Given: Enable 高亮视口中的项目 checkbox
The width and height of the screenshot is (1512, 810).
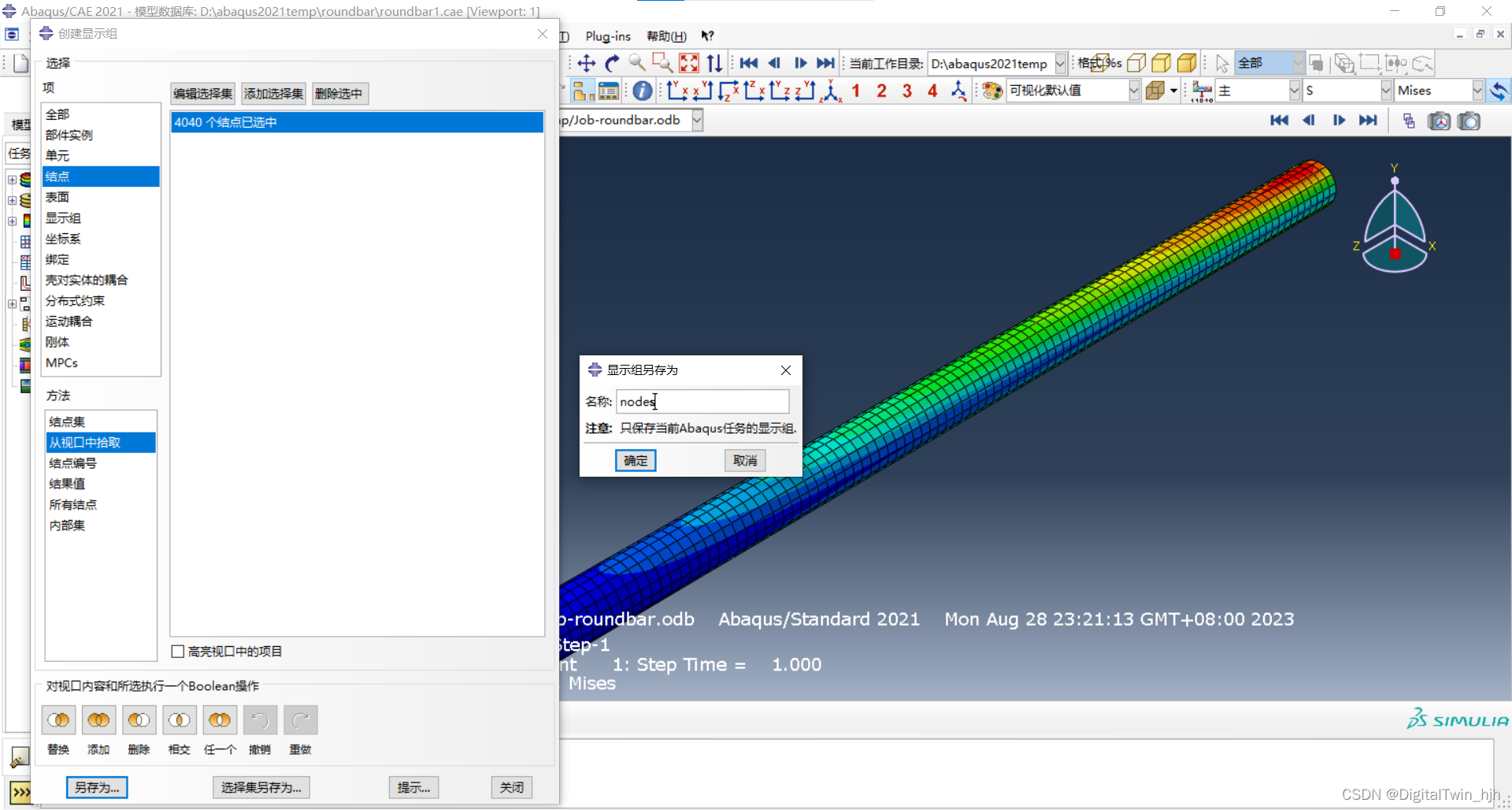Looking at the screenshot, I should point(178,651).
